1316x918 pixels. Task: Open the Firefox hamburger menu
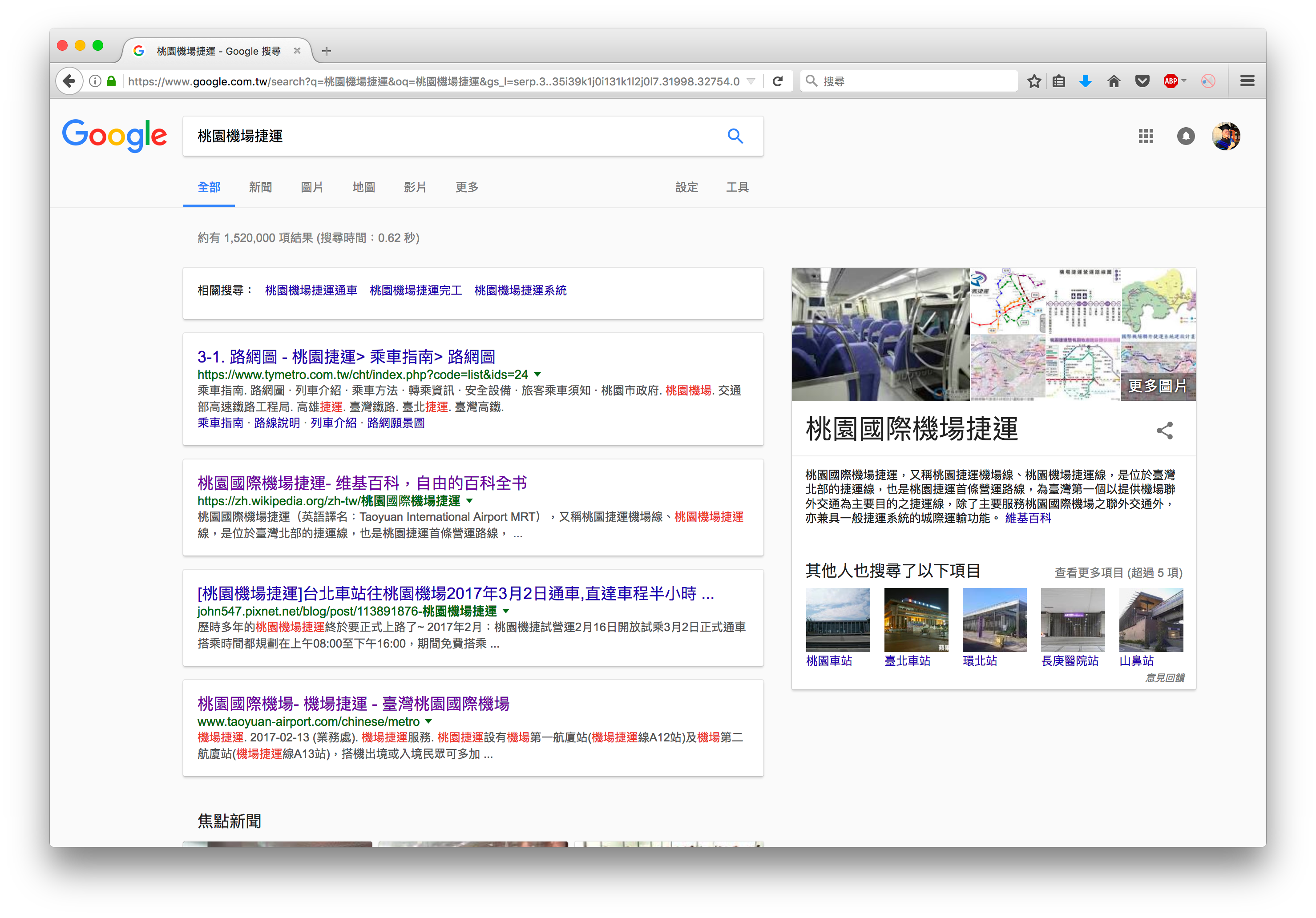click(x=1247, y=81)
